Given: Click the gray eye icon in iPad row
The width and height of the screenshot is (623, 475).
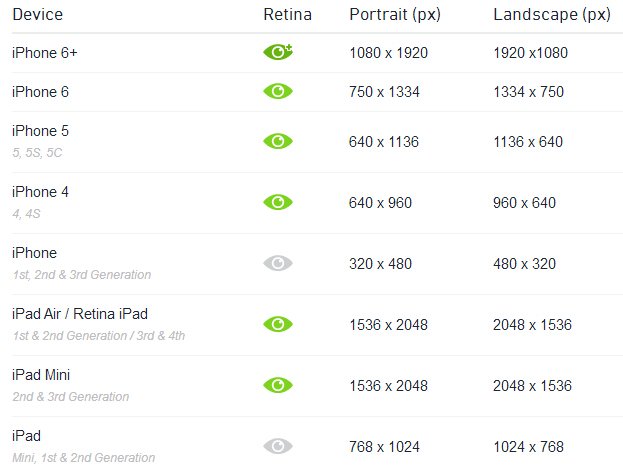Looking at the screenshot, I should pyautogui.click(x=278, y=446).
